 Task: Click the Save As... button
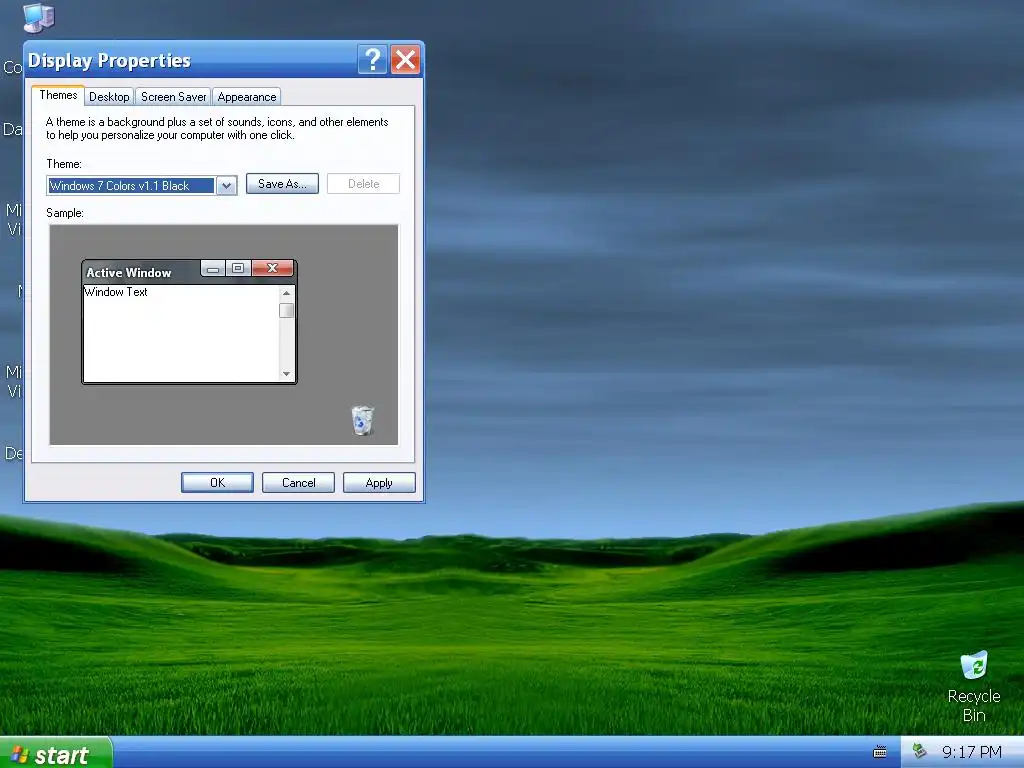point(282,184)
